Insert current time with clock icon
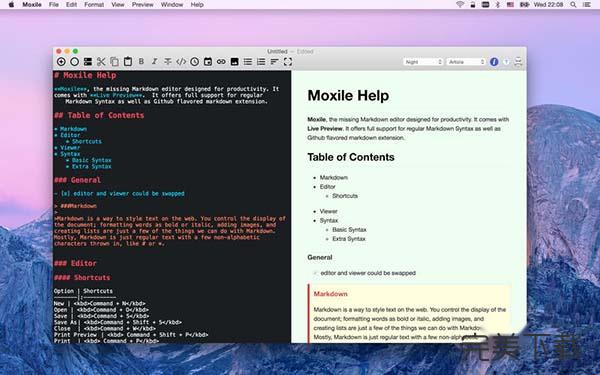 click(194, 62)
